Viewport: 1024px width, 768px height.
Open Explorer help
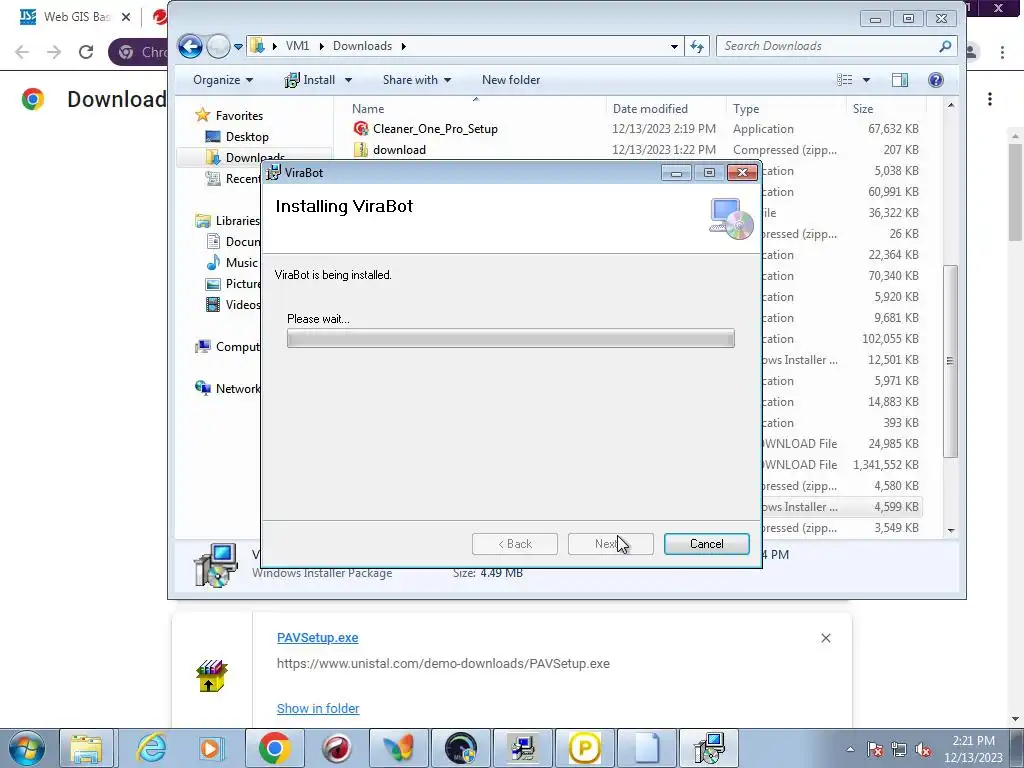[x=936, y=80]
